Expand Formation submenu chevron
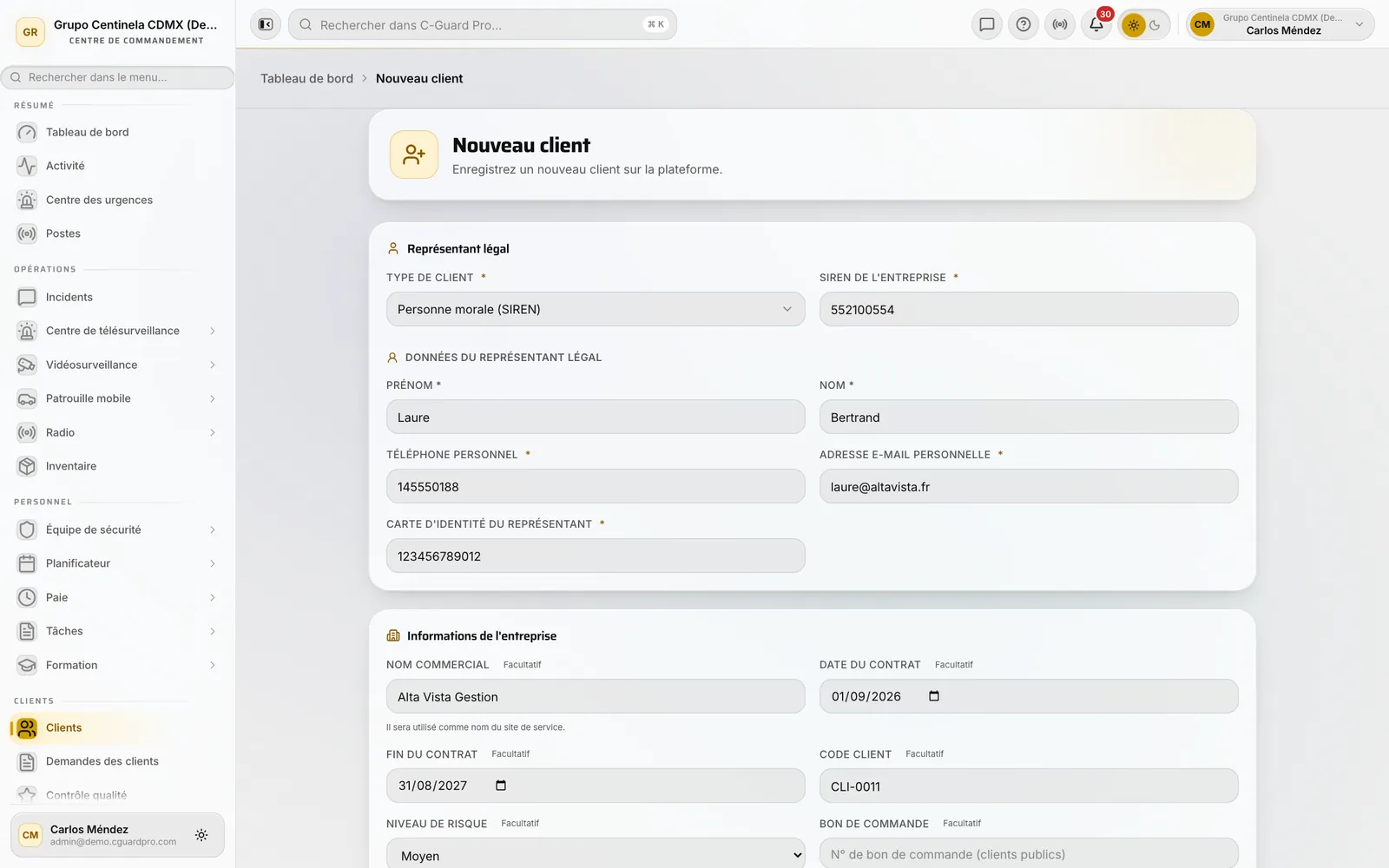The width and height of the screenshot is (1389, 868). (212, 665)
